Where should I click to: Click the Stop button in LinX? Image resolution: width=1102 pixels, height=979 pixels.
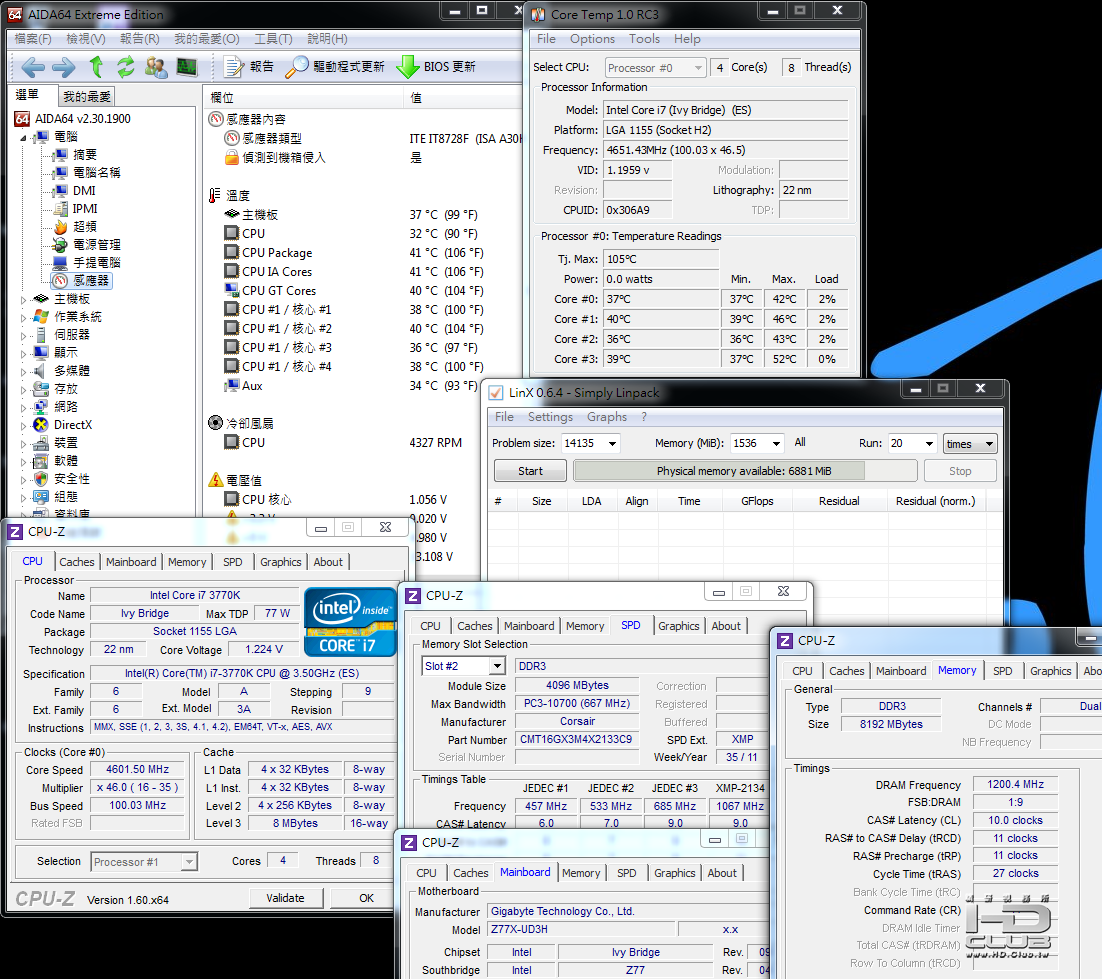pyautogui.click(x=959, y=471)
